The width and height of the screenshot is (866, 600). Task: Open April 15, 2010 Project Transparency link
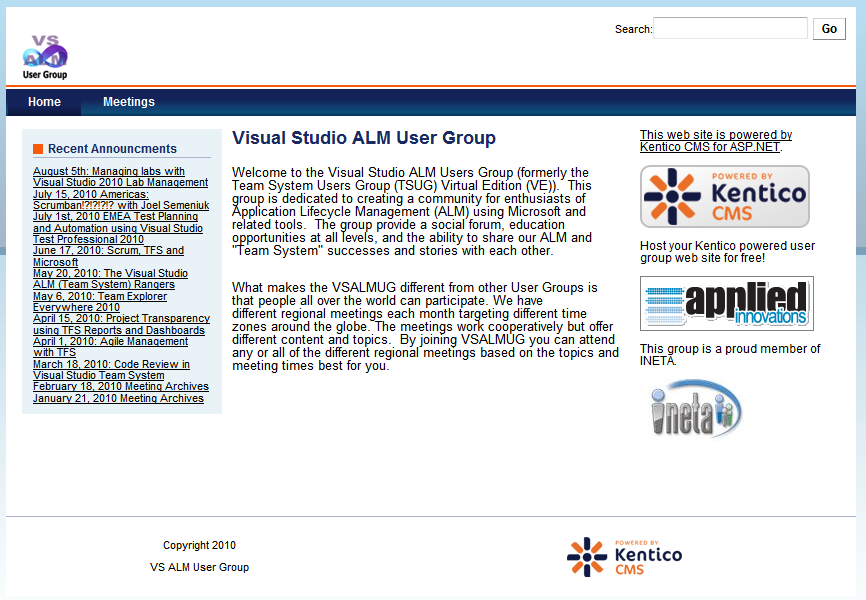click(x=121, y=324)
